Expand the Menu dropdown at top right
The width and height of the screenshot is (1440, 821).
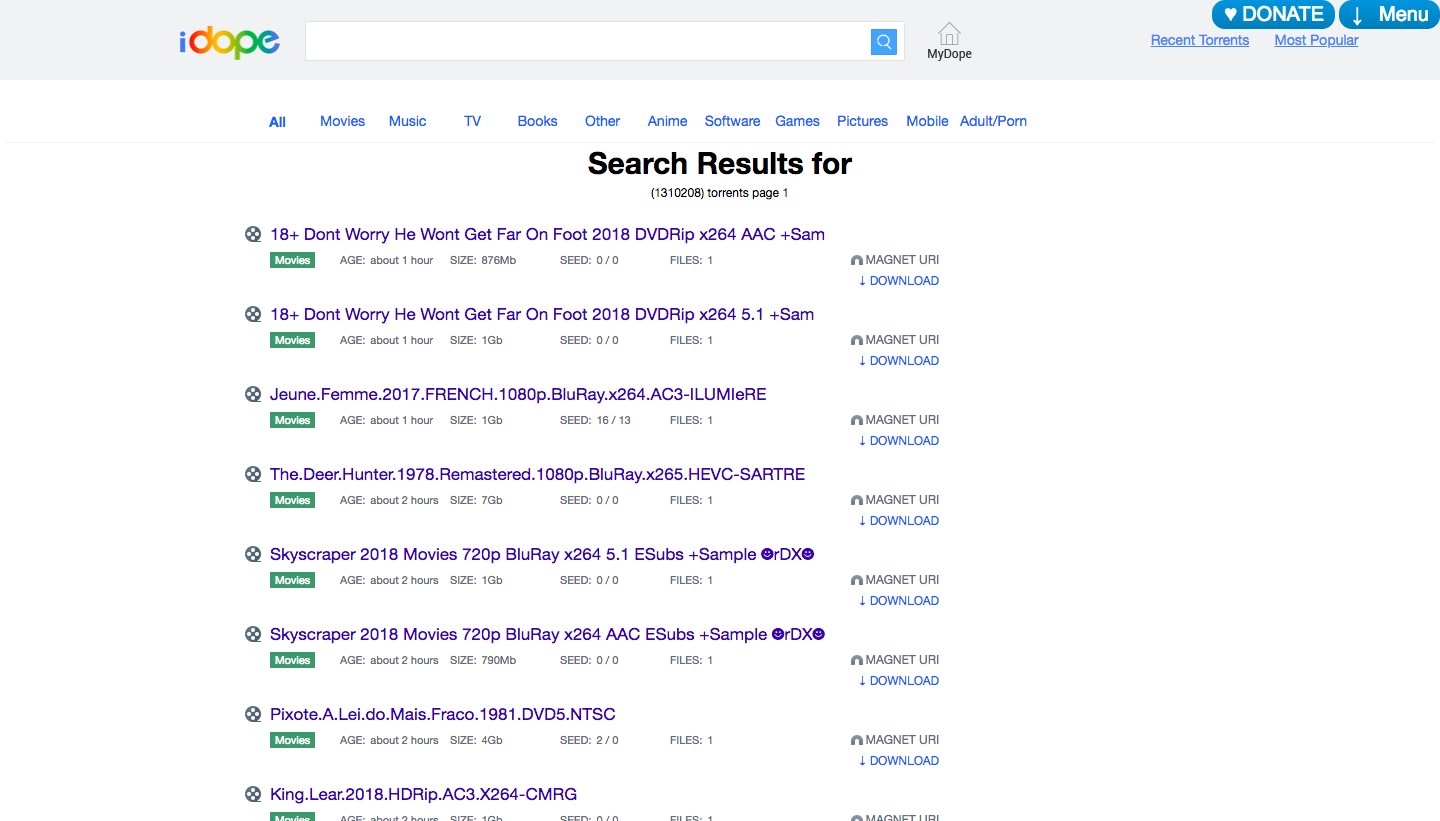(1388, 14)
